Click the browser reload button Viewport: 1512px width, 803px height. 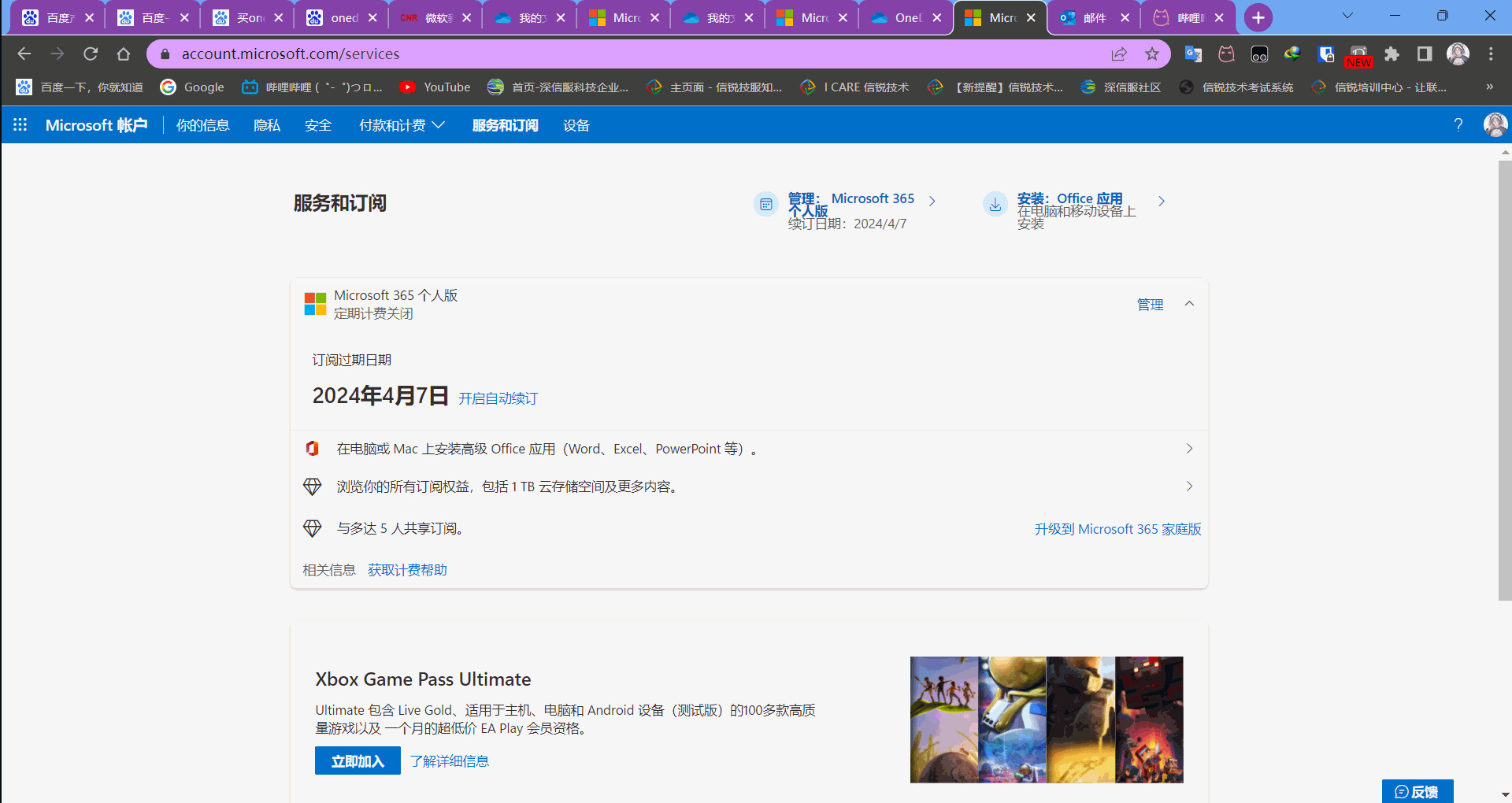(x=91, y=54)
